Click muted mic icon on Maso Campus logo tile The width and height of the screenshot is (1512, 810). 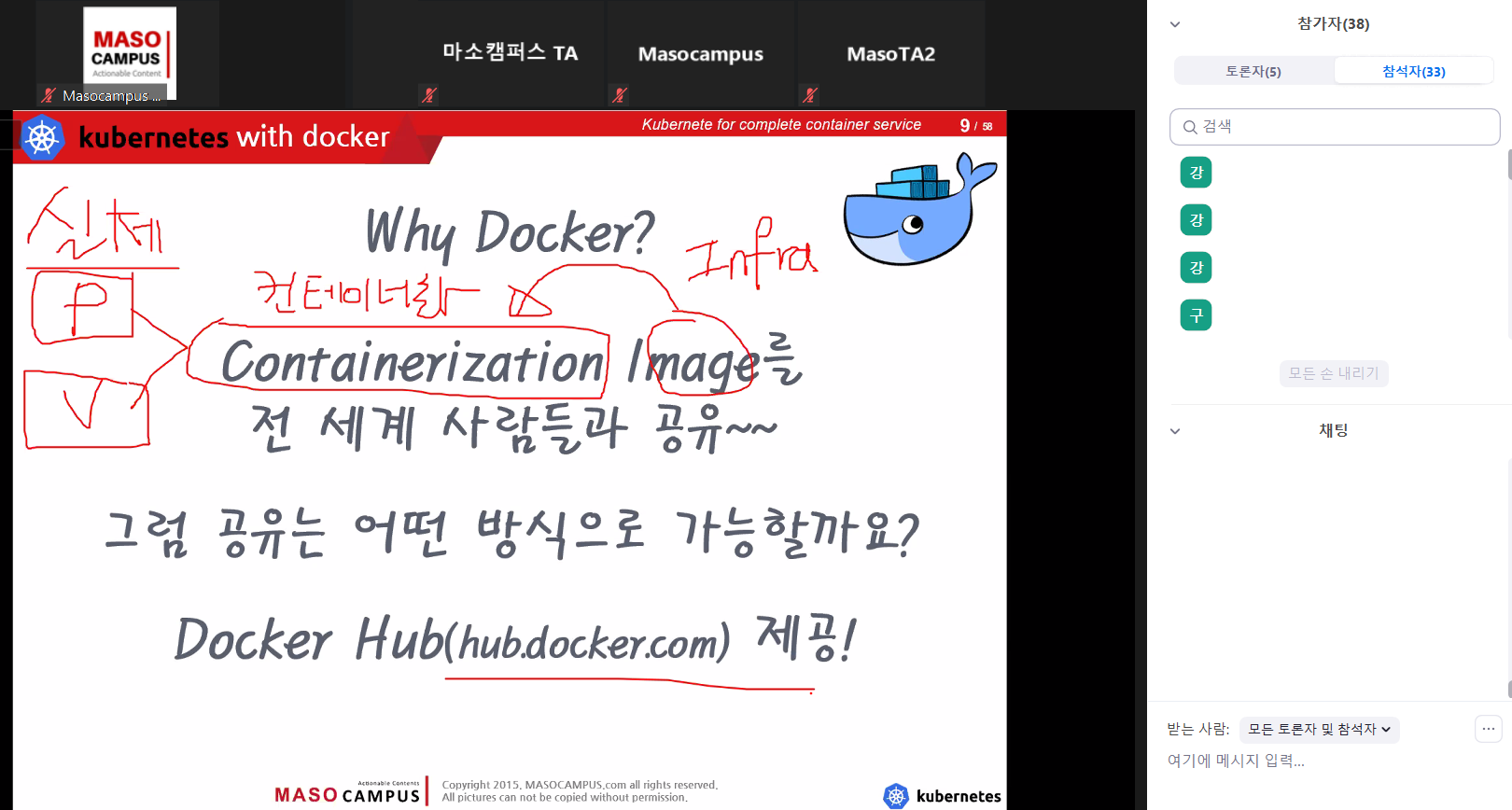pyautogui.click(x=49, y=95)
